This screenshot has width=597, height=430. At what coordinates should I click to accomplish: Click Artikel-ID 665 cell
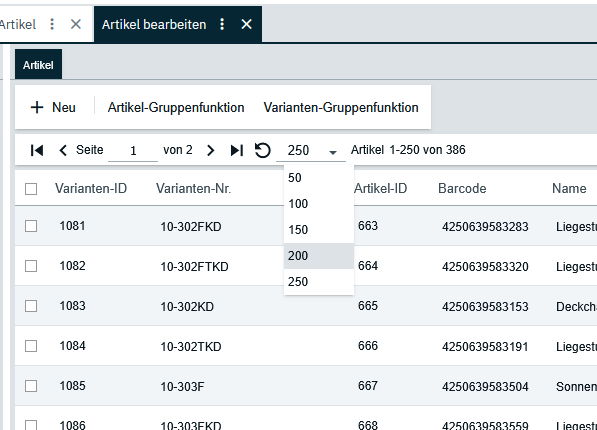(x=368, y=306)
